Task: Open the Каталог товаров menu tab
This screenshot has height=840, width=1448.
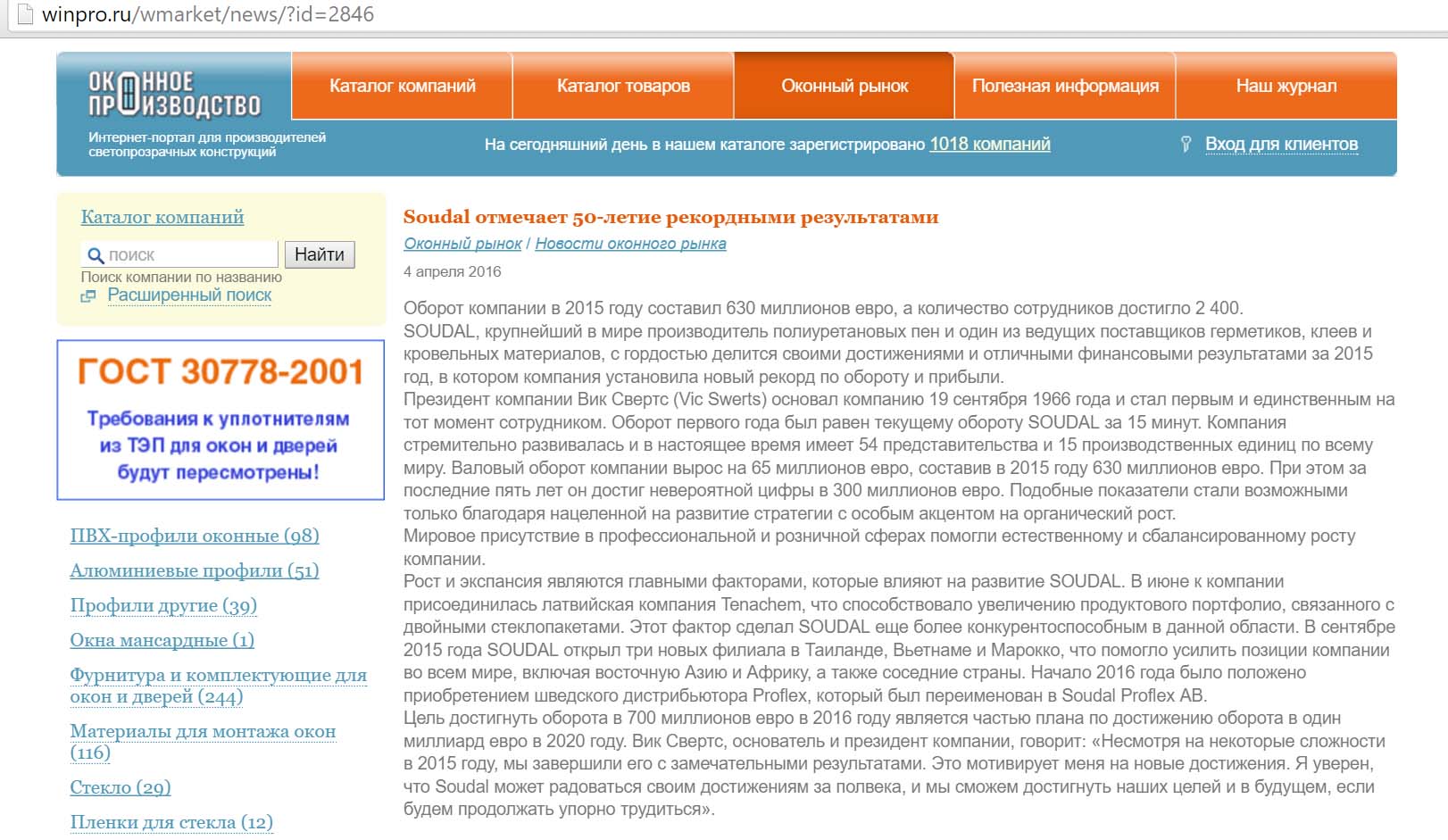Action: pyautogui.click(x=623, y=86)
